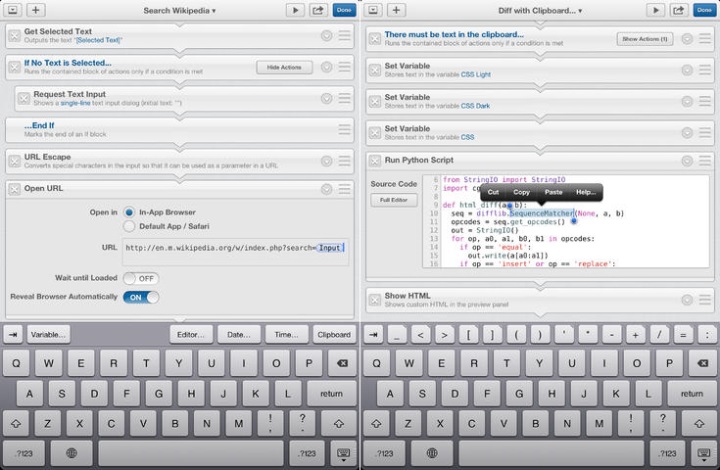Grab the reorder handle of Get Selected Text
Screen dimensions: 720x470
pyautogui.click(x=344, y=35)
